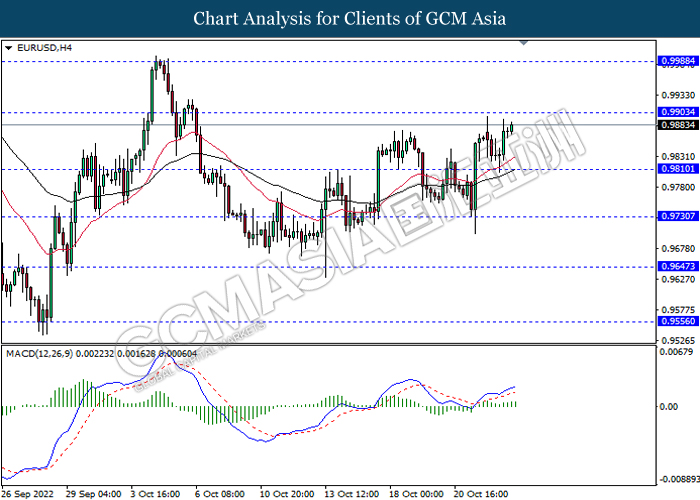Click the MACD 0.00 zero level value
Screen dimensions: 700x500
[668, 407]
